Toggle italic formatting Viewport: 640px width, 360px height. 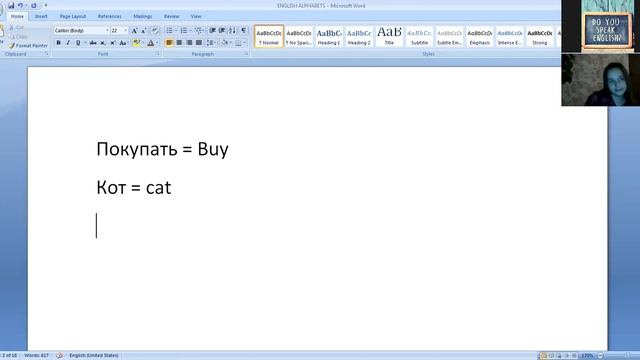tap(68, 43)
